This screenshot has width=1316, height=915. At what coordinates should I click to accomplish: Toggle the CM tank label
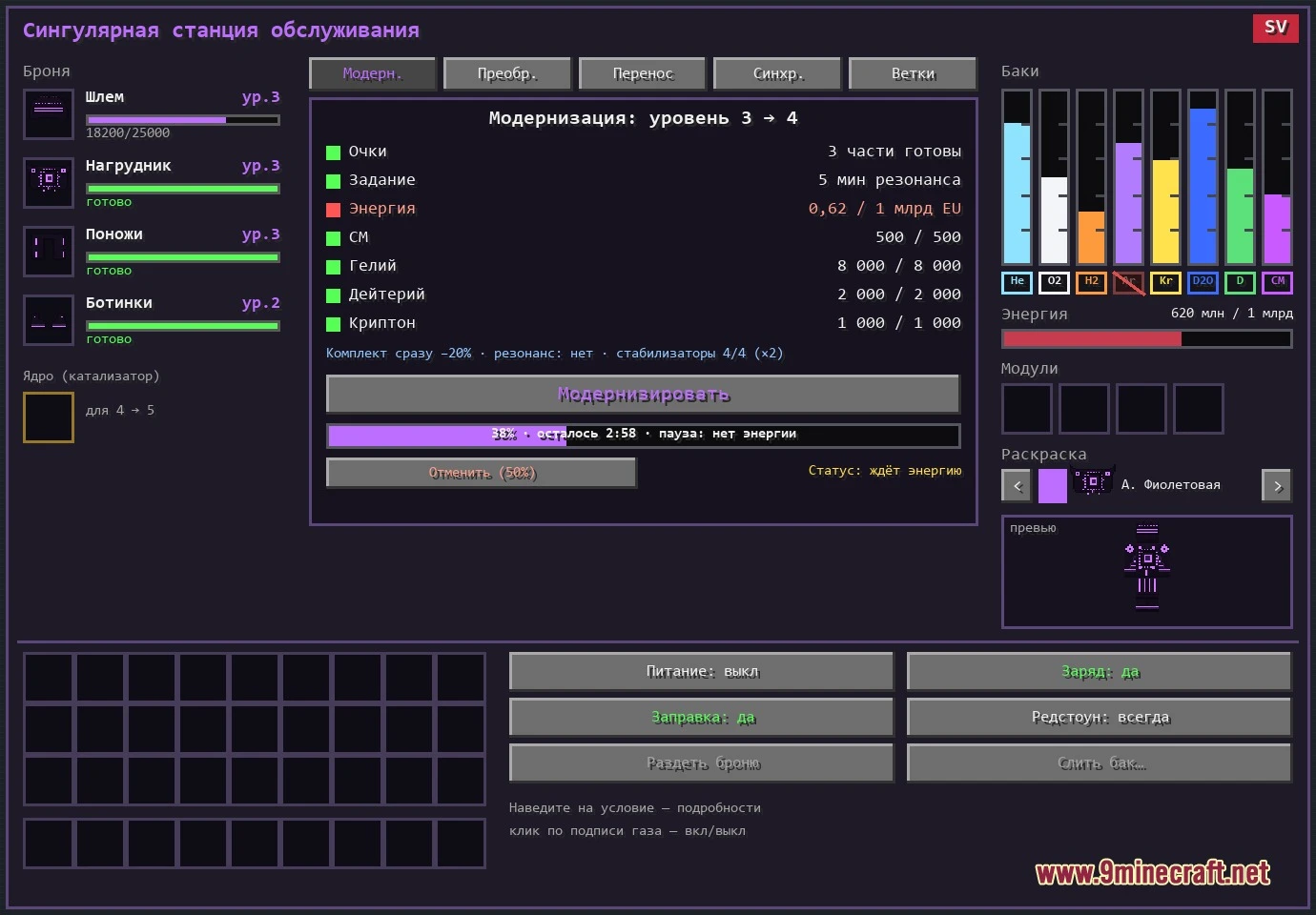pyautogui.click(x=1277, y=282)
